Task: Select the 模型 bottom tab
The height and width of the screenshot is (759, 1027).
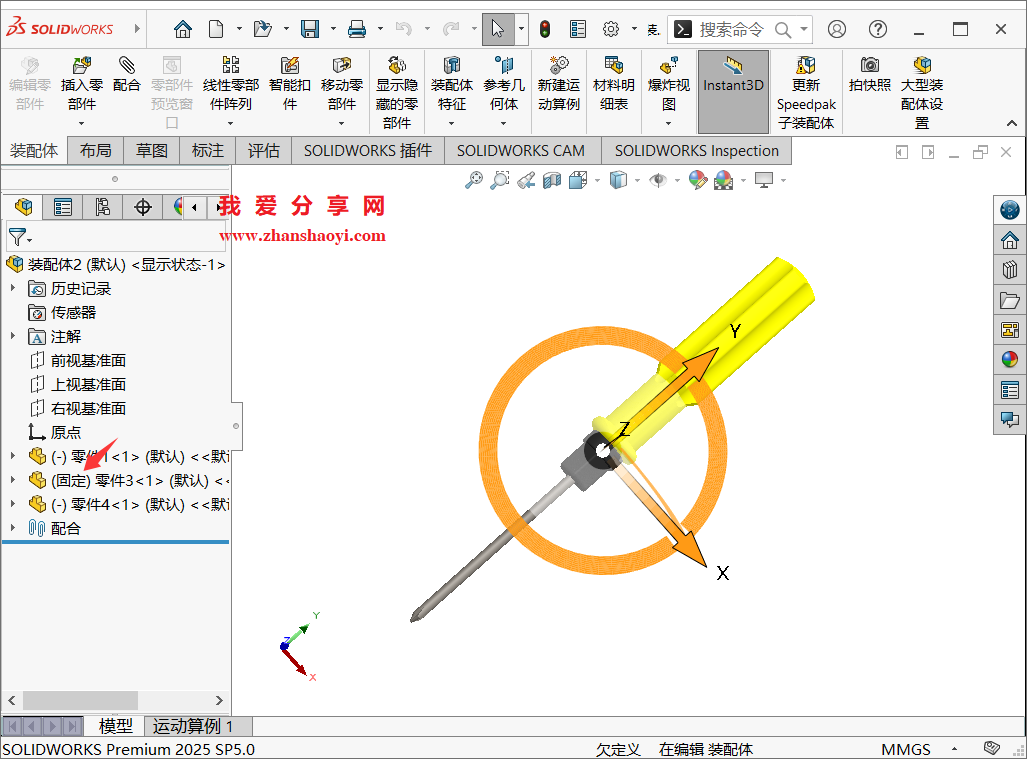Action: point(115,726)
